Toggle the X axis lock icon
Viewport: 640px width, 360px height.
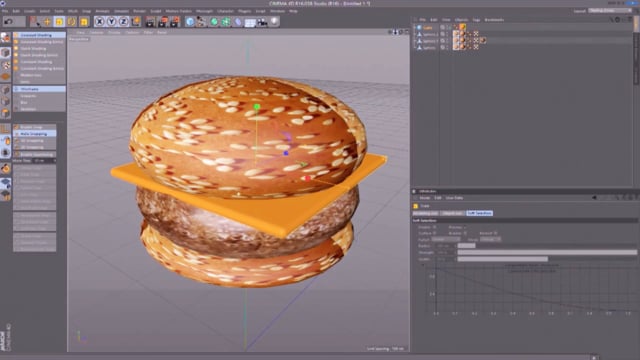coord(99,22)
